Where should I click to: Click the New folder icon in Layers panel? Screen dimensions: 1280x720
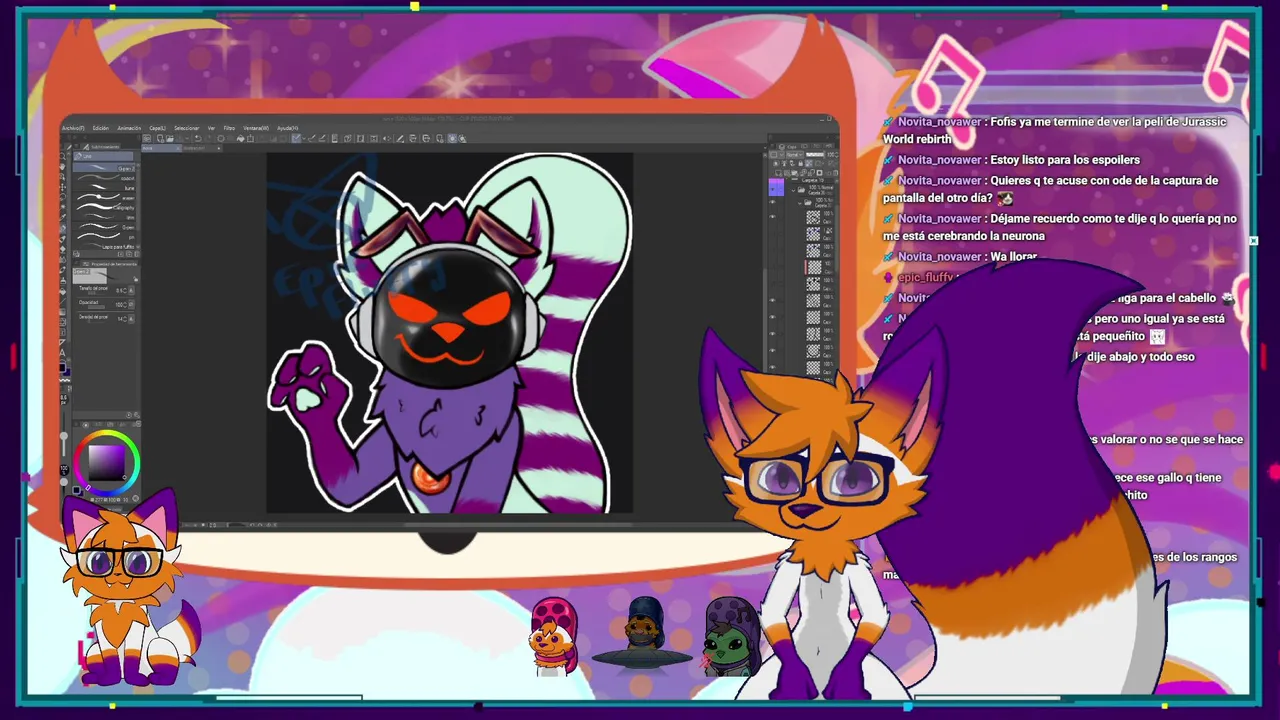(796, 173)
